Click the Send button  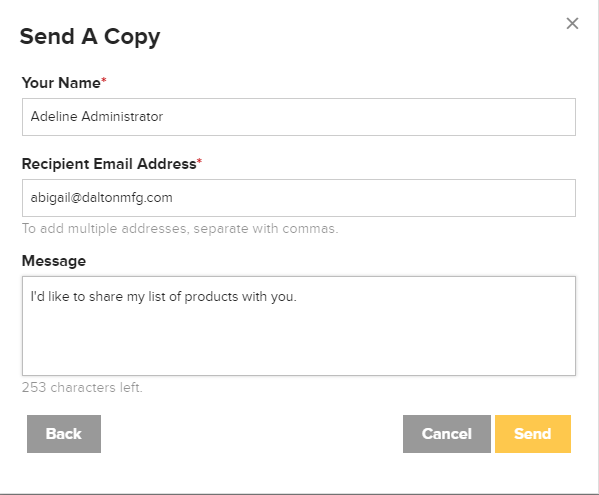tap(533, 434)
